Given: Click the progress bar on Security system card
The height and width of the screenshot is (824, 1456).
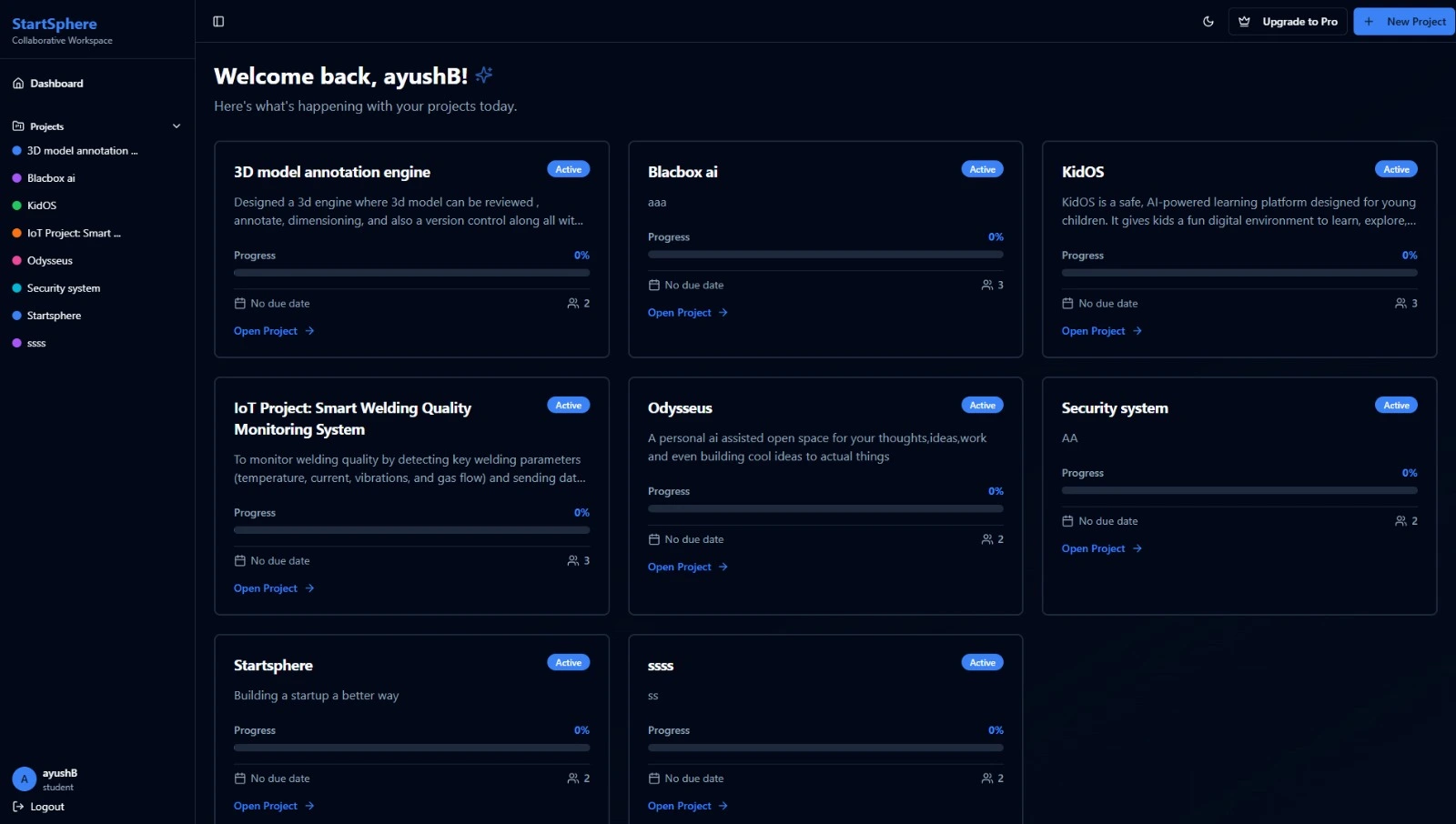Looking at the screenshot, I should pyautogui.click(x=1239, y=490).
